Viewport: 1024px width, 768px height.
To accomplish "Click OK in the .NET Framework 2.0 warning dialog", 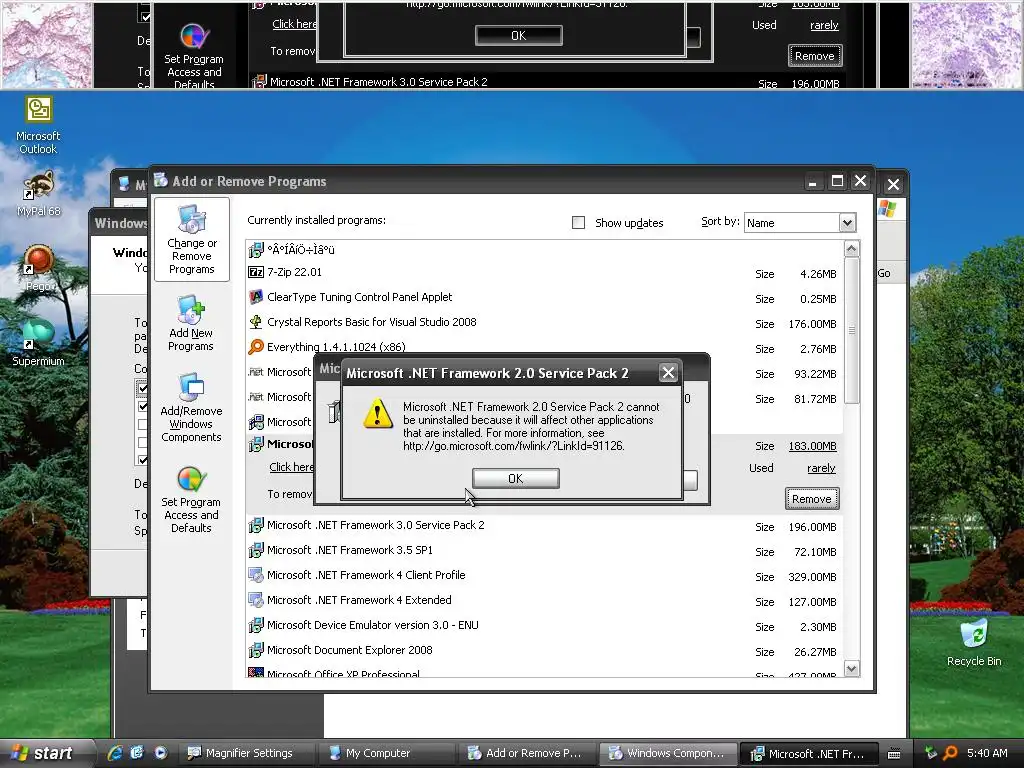I will tap(515, 479).
